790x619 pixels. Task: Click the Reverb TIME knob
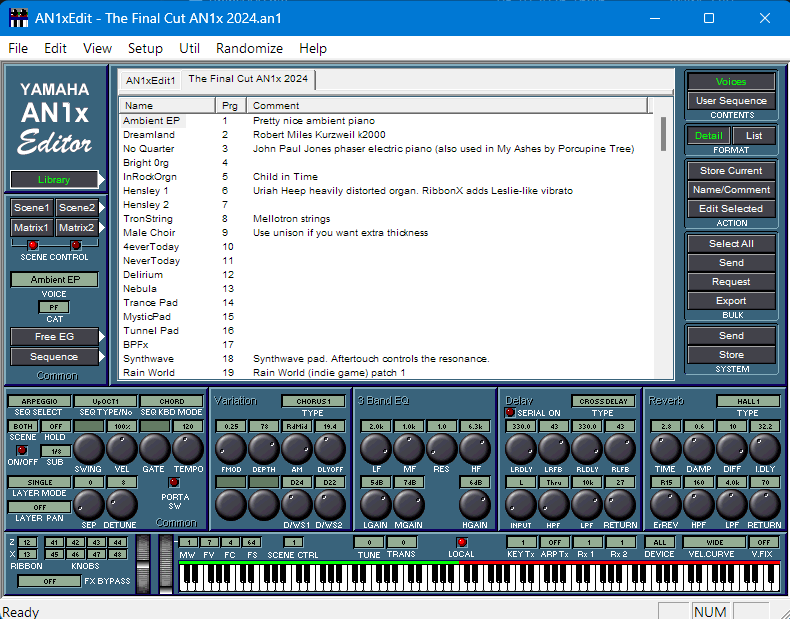pyautogui.click(x=666, y=448)
